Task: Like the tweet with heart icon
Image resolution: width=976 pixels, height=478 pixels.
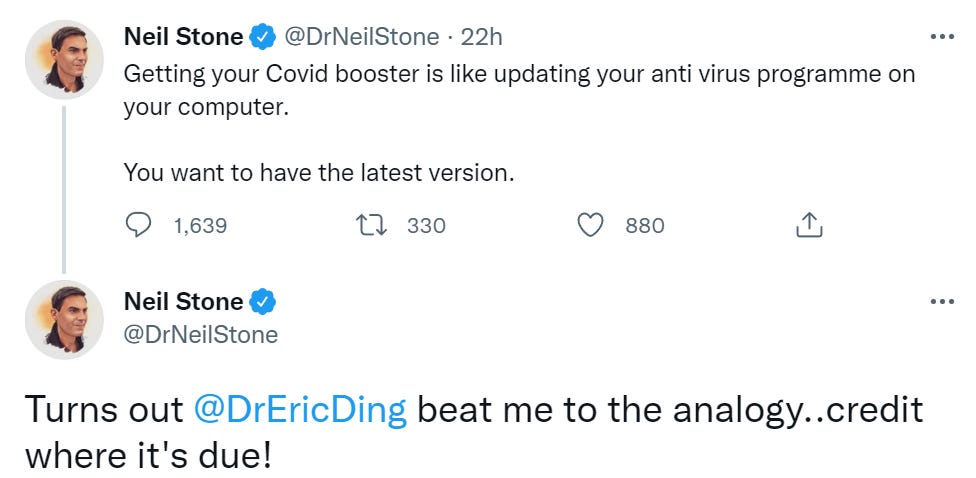Action: coord(592,226)
